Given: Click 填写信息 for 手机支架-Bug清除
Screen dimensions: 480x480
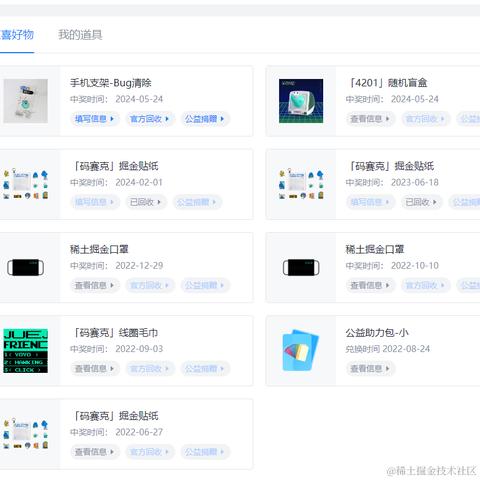Looking at the screenshot, I should tap(95, 119).
